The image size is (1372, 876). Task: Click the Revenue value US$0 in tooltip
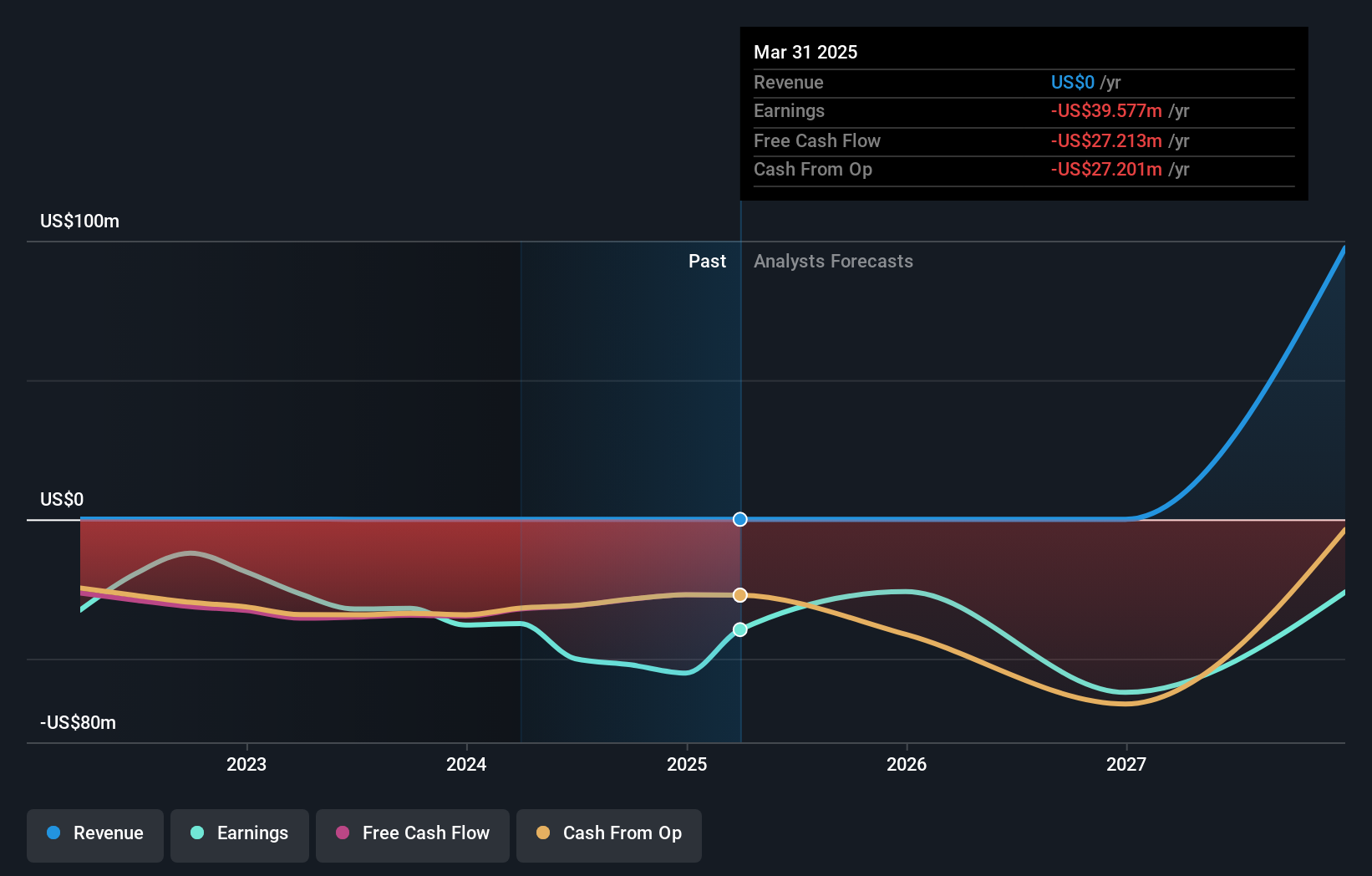click(1073, 82)
